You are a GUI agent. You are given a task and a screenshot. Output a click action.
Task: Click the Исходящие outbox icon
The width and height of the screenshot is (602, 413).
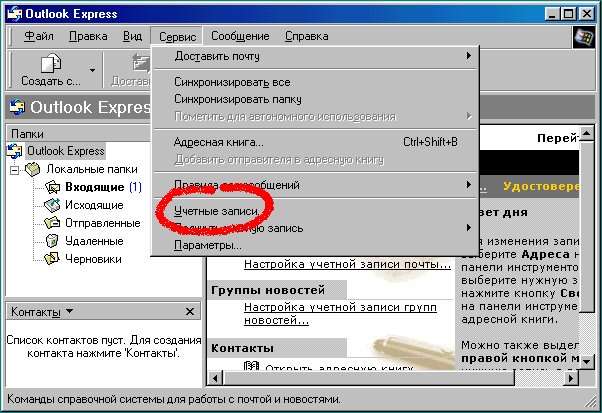(52, 205)
